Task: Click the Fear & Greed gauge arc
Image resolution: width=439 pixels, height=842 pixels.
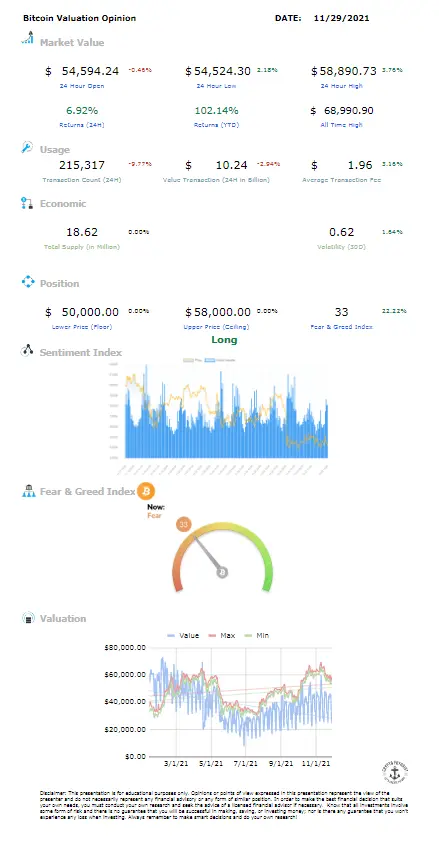Action: pos(222,556)
